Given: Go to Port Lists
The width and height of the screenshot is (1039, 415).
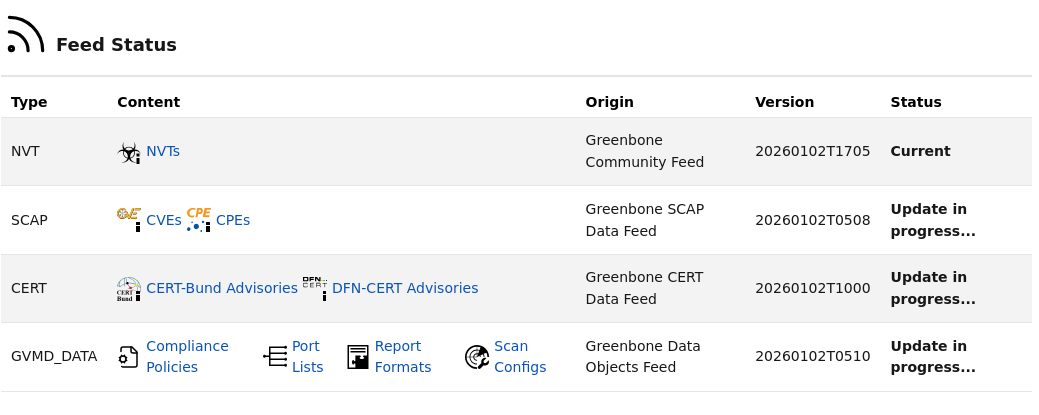Looking at the screenshot, I should coord(307,357).
